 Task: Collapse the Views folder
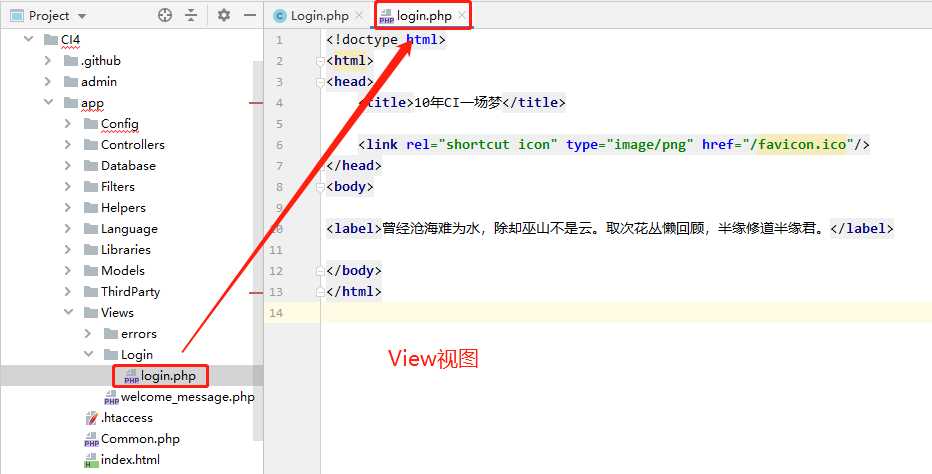tap(68, 312)
